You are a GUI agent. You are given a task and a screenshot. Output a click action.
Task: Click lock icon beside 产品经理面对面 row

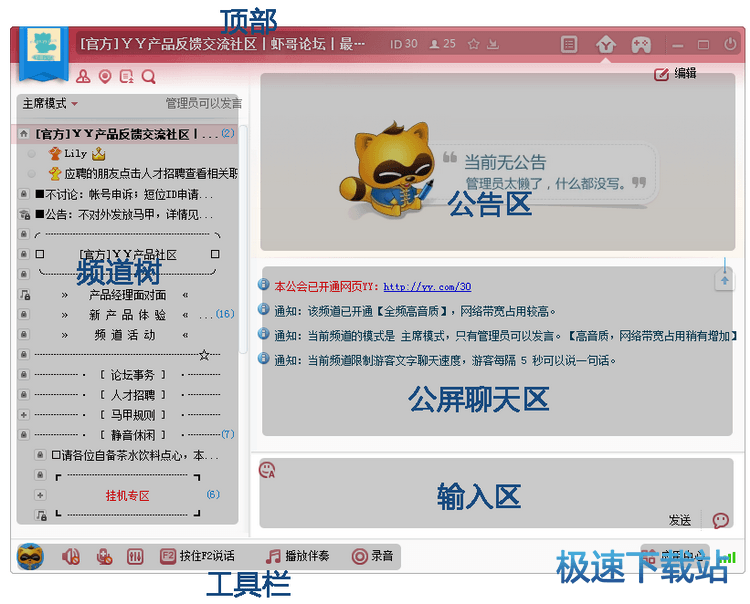click(24, 295)
